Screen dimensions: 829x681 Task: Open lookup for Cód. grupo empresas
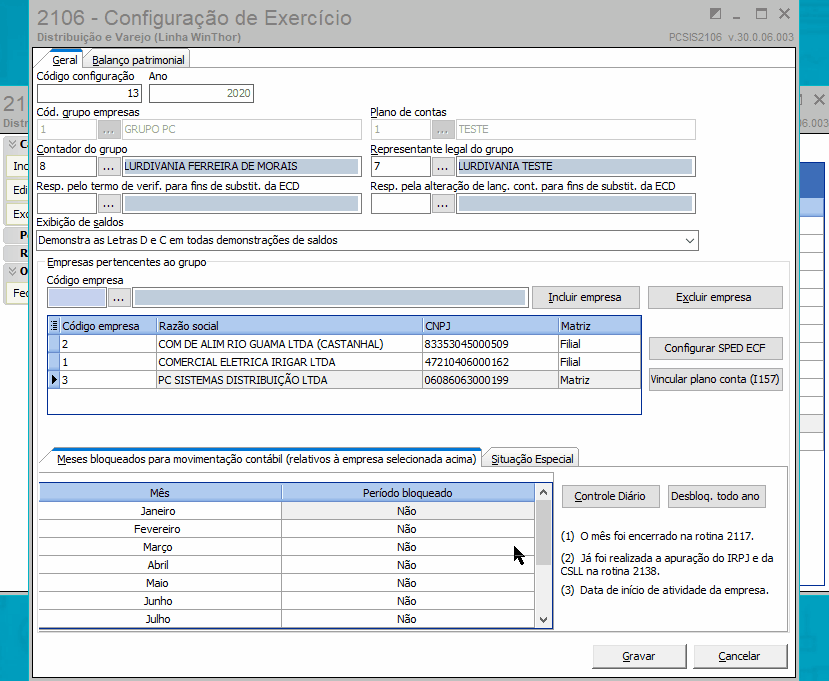coord(108,130)
